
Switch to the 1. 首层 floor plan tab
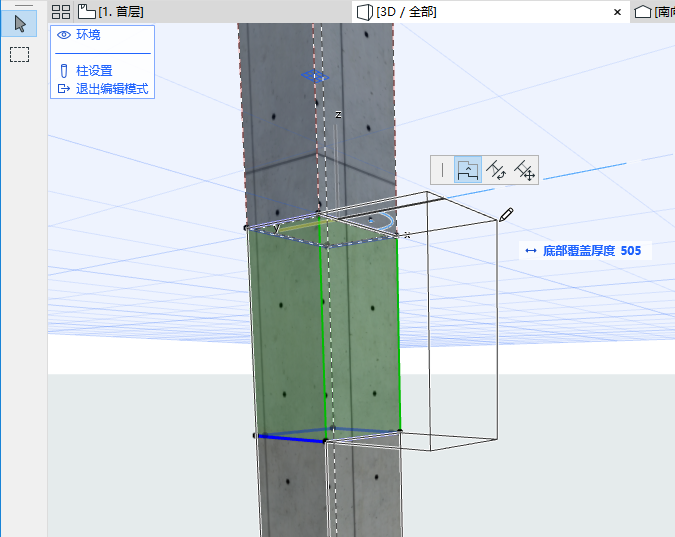pyautogui.click(x=109, y=12)
